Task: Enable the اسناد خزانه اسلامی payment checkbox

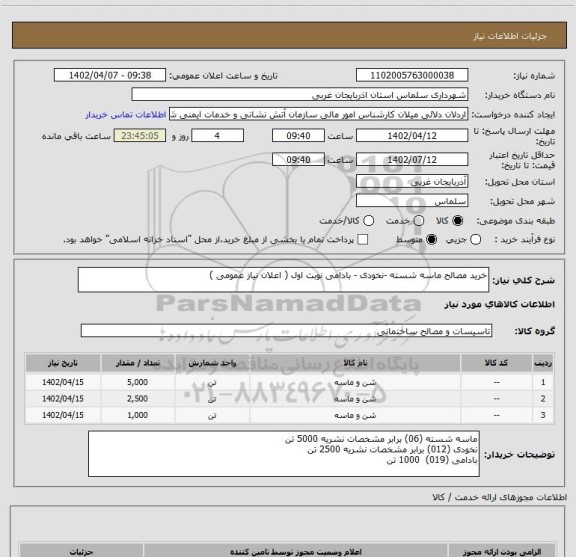Action: pyautogui.click(x=363, y=240)
